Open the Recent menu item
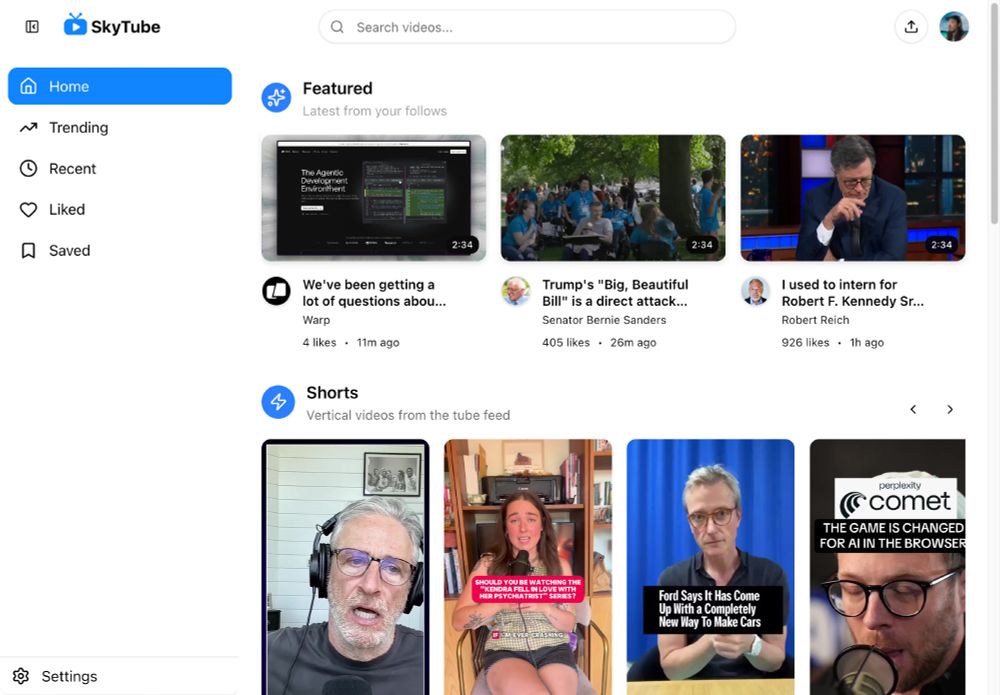This screenshot has height=695, width=1000. pyautogui.click(x=120, y=168)
